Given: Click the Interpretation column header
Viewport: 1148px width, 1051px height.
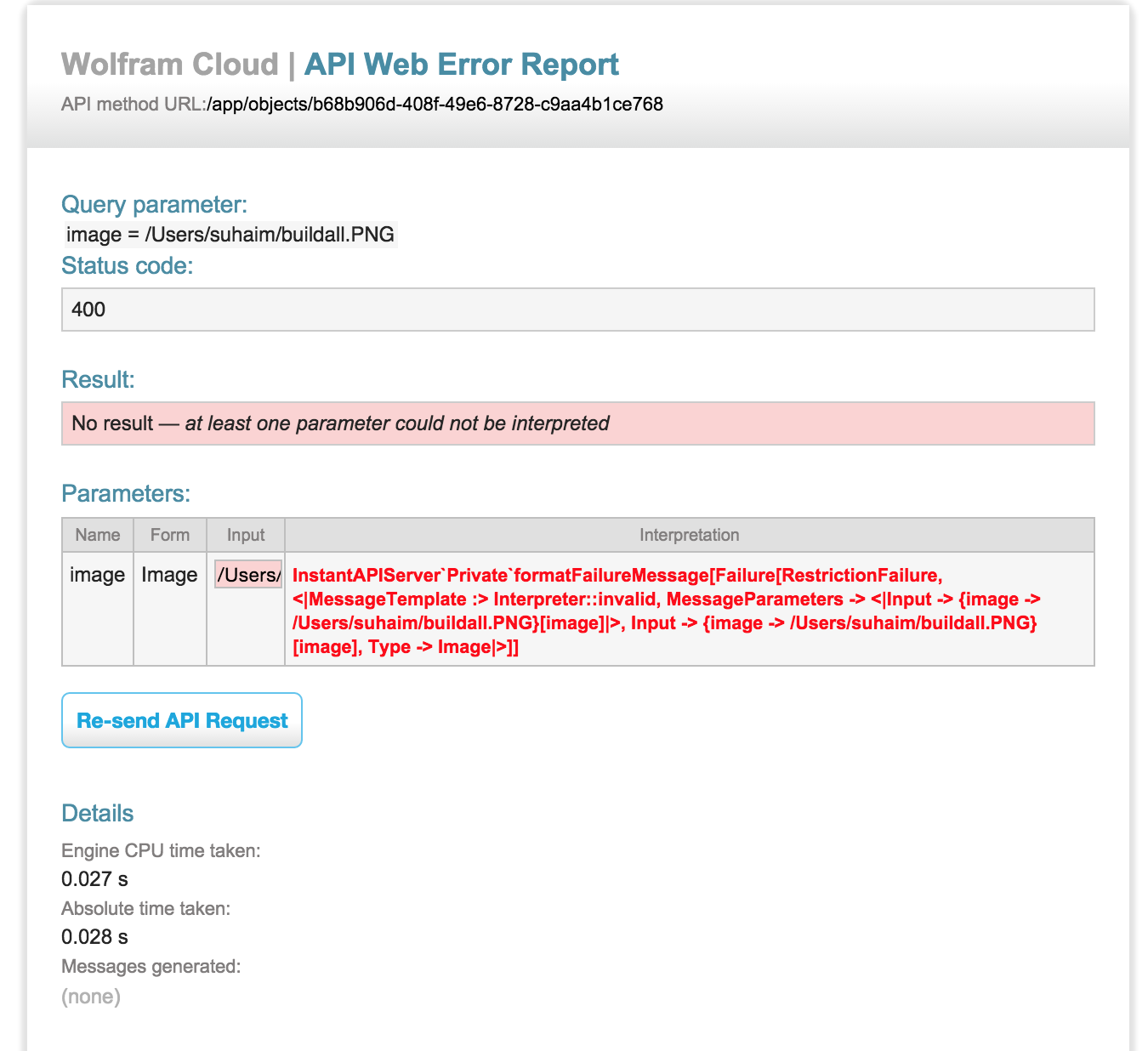Looking at the screenshot, I should 690,535.
